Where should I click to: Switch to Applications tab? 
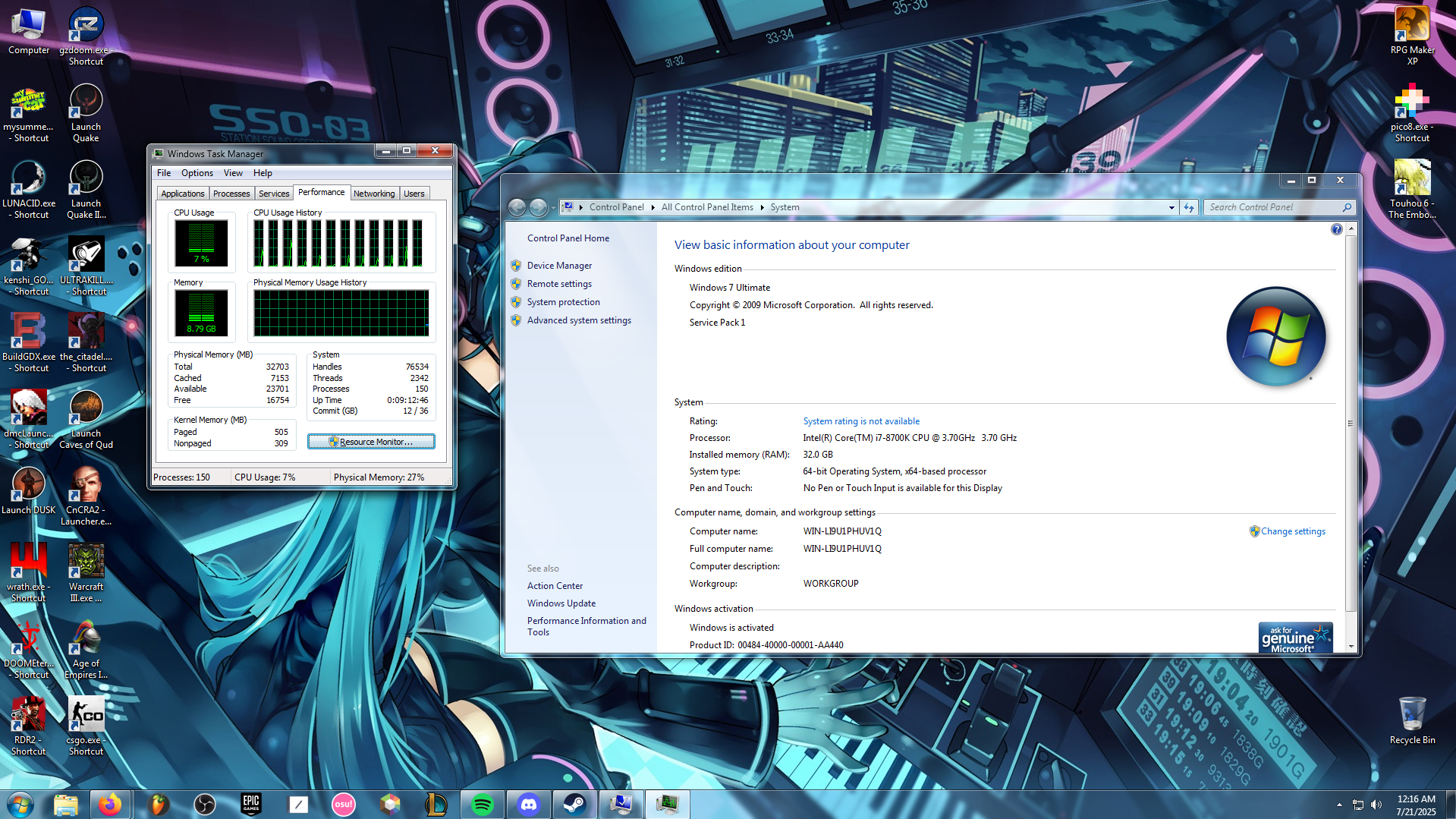point(183,194)
